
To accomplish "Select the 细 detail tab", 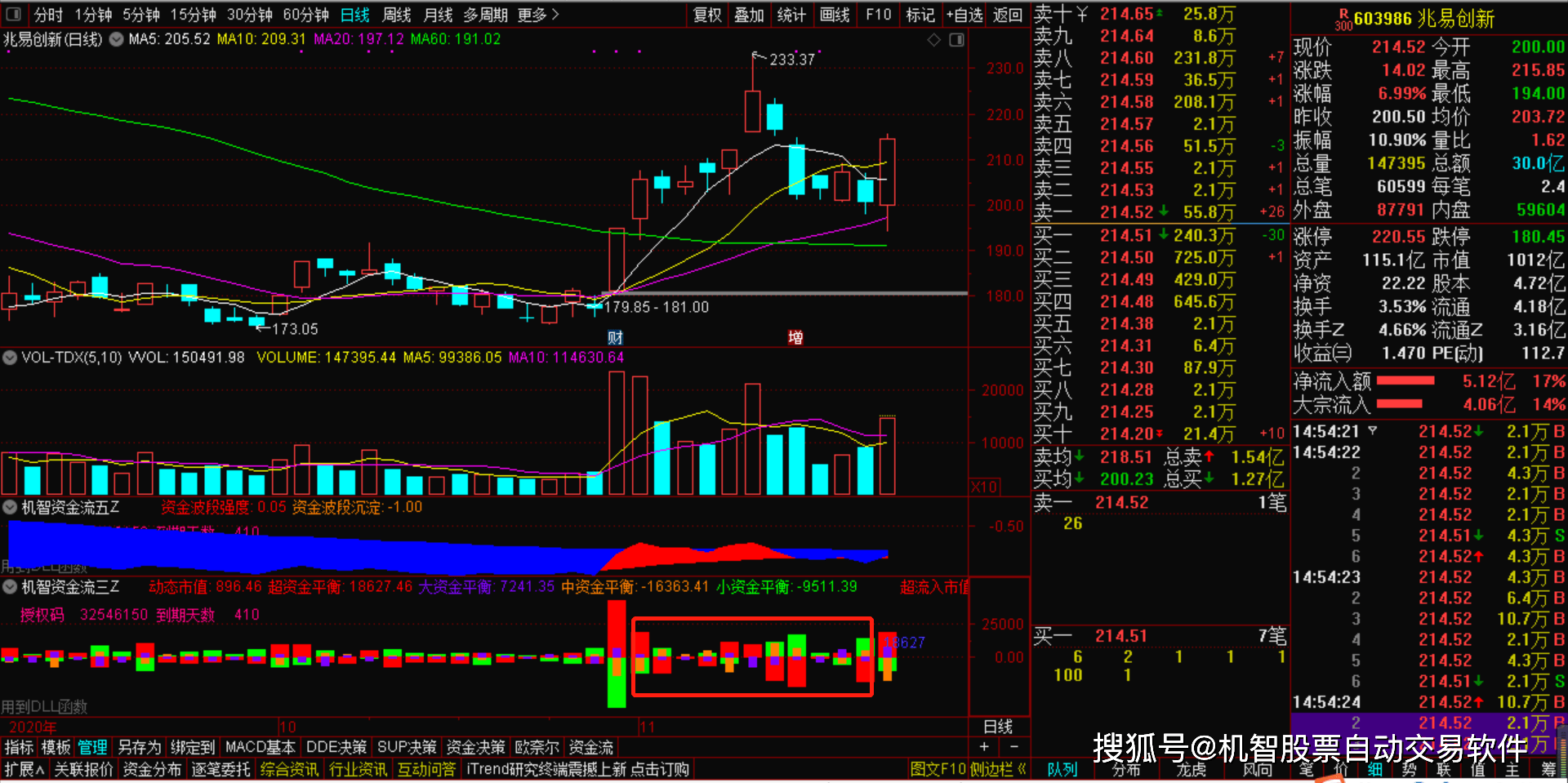I will [x=1375, y=769].
